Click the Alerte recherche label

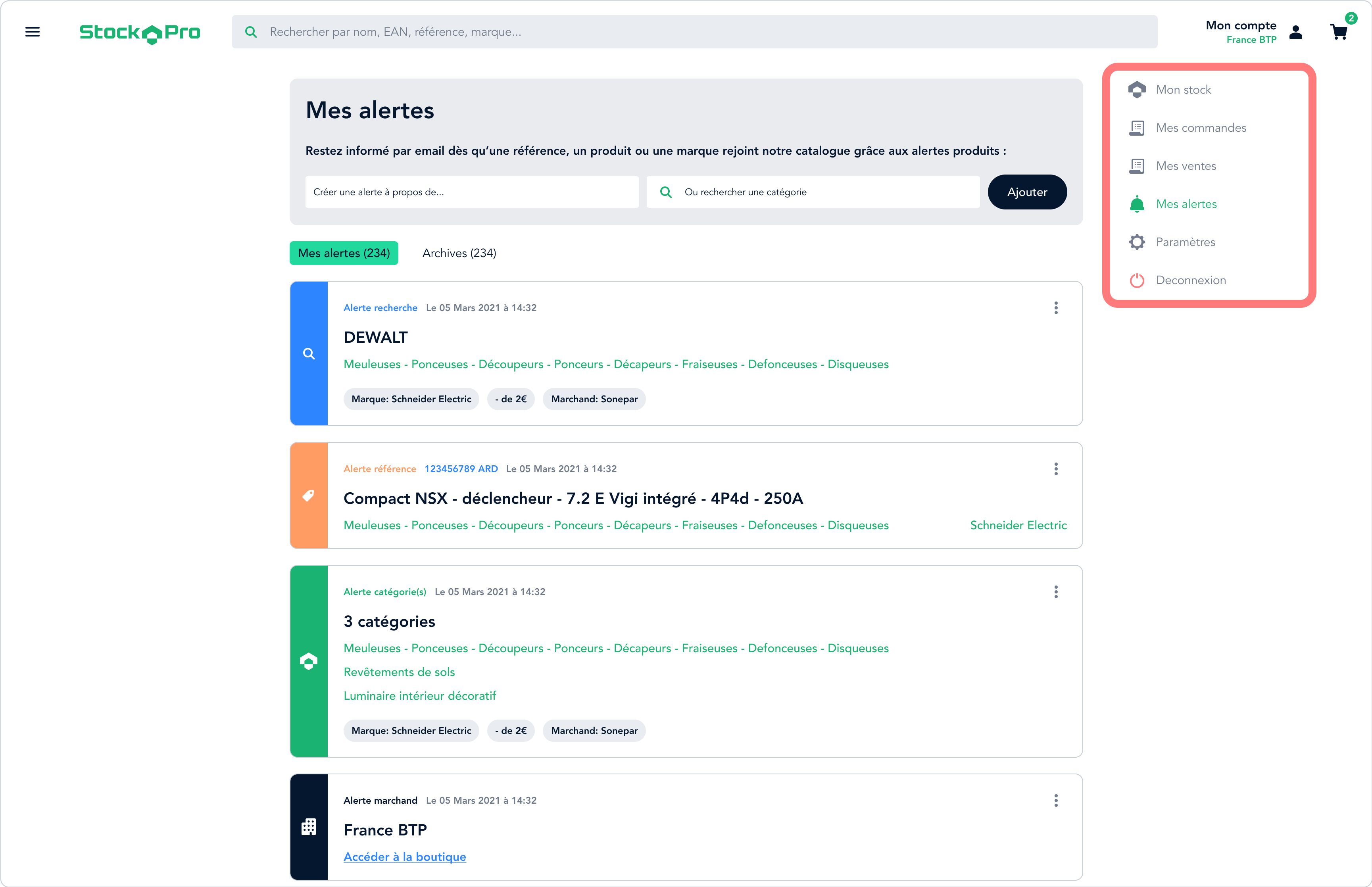click(380, 307)
